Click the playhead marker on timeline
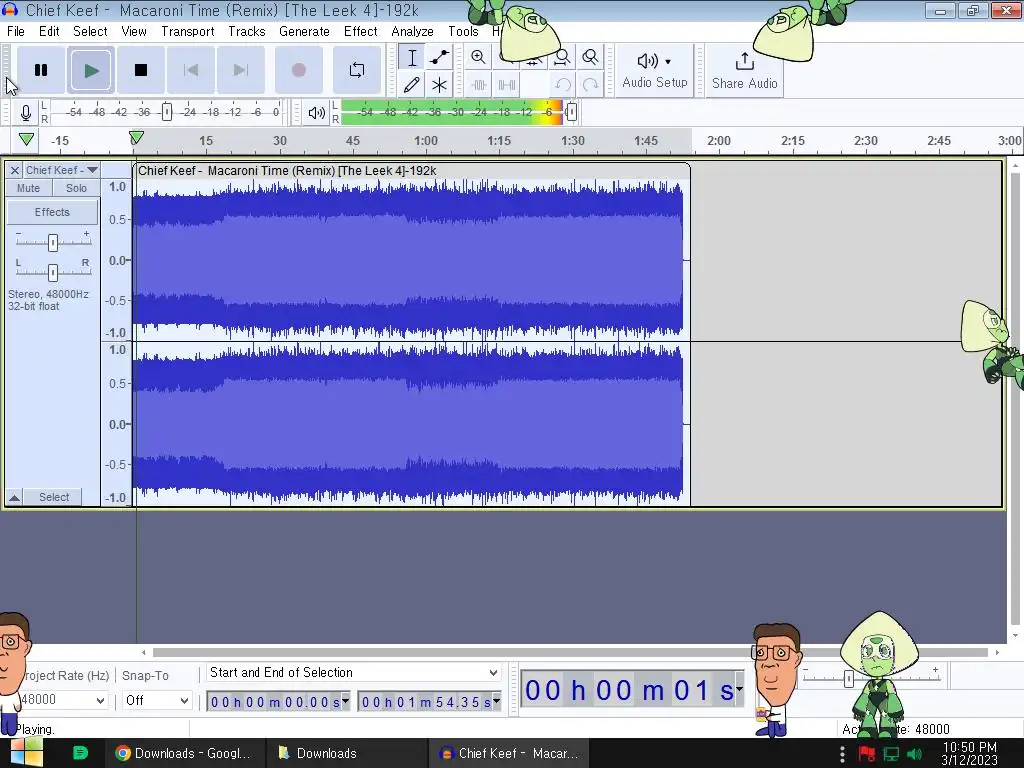Image resolution: width=1024 pixels, height=768 pixels. [136, 138]
